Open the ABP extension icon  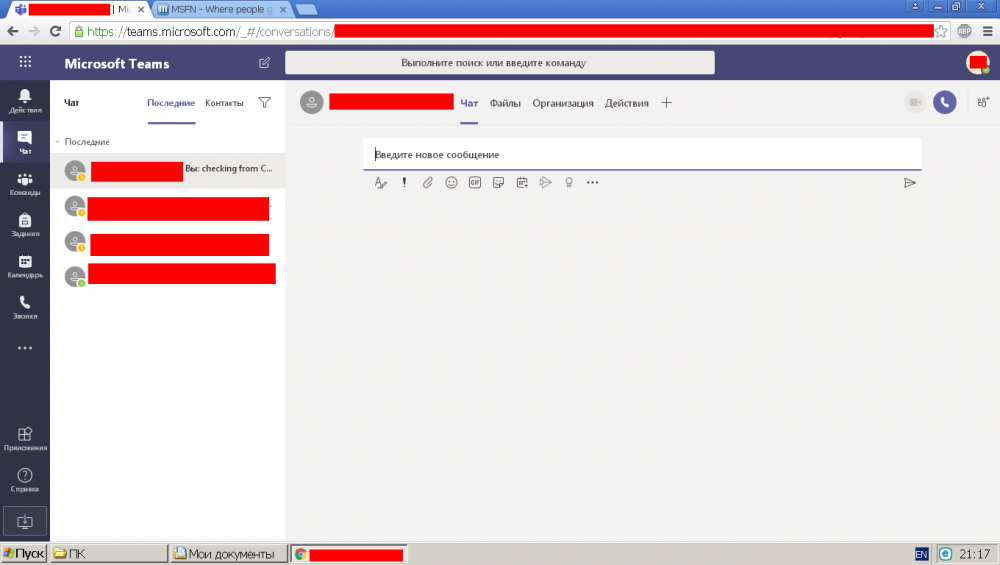964,31
